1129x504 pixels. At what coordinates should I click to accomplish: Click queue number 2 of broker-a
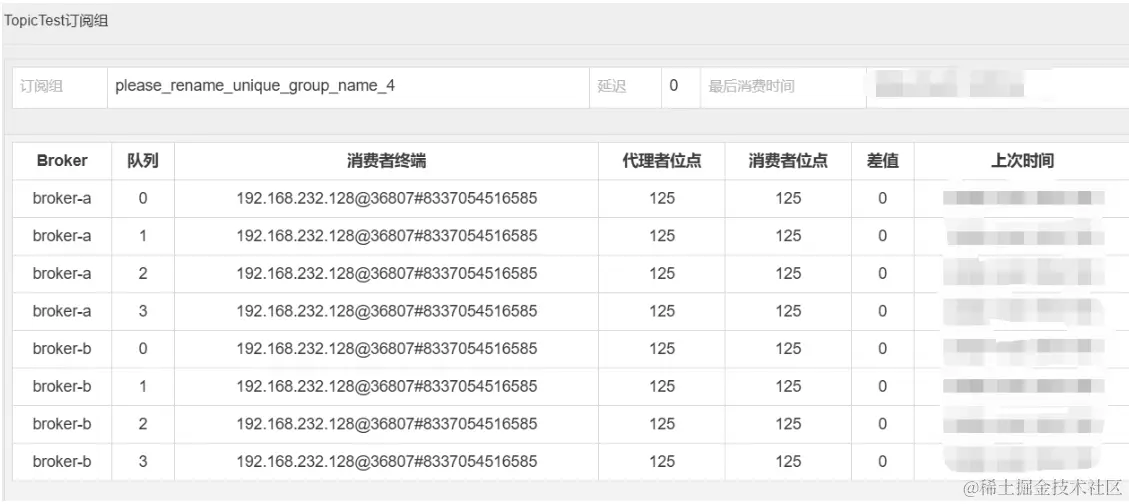pos(143,273)
